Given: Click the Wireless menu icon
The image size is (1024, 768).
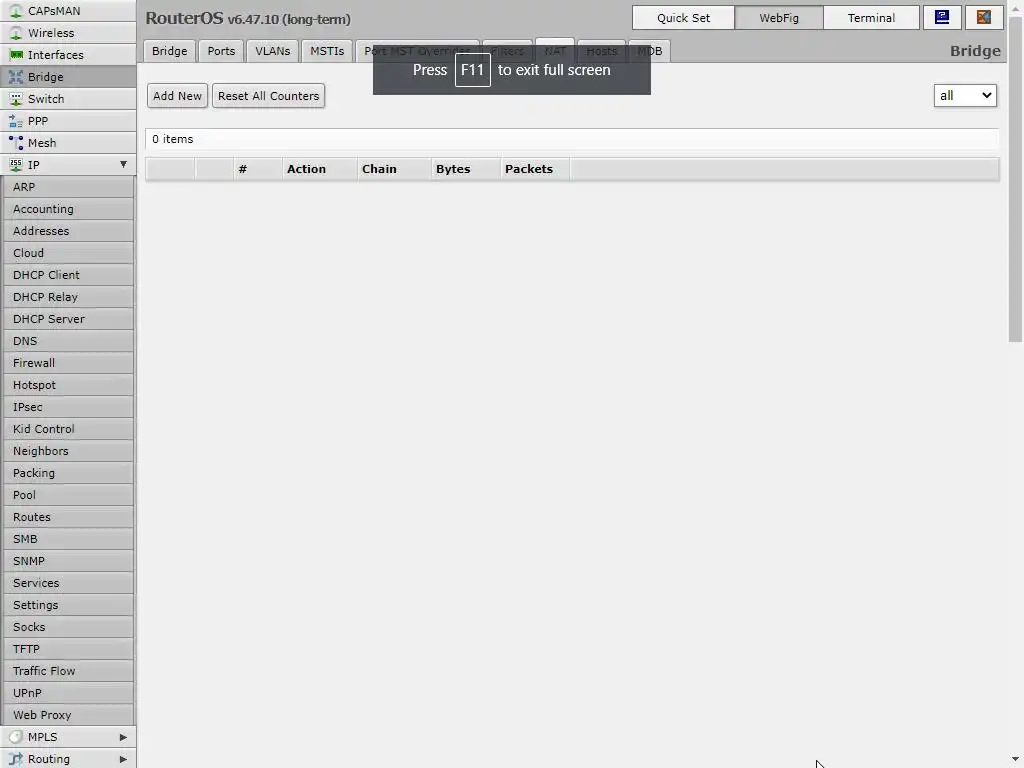Looking at the screenshot, I should [16, 33].
